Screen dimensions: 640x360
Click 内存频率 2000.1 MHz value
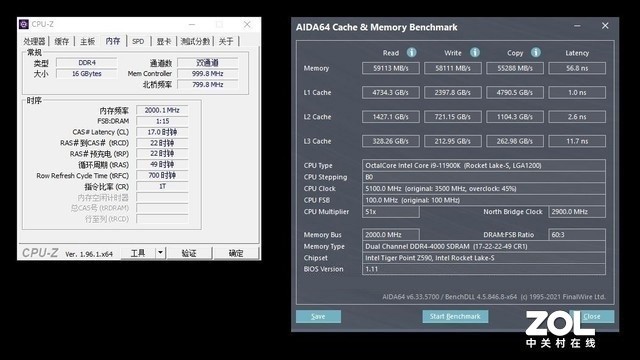point(162,110)
